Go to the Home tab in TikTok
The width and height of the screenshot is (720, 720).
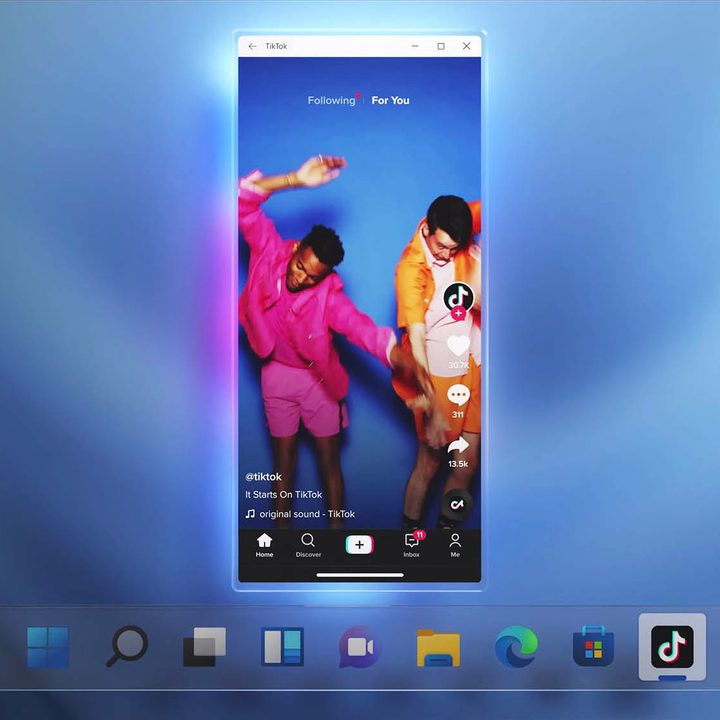tap(264, 545)
